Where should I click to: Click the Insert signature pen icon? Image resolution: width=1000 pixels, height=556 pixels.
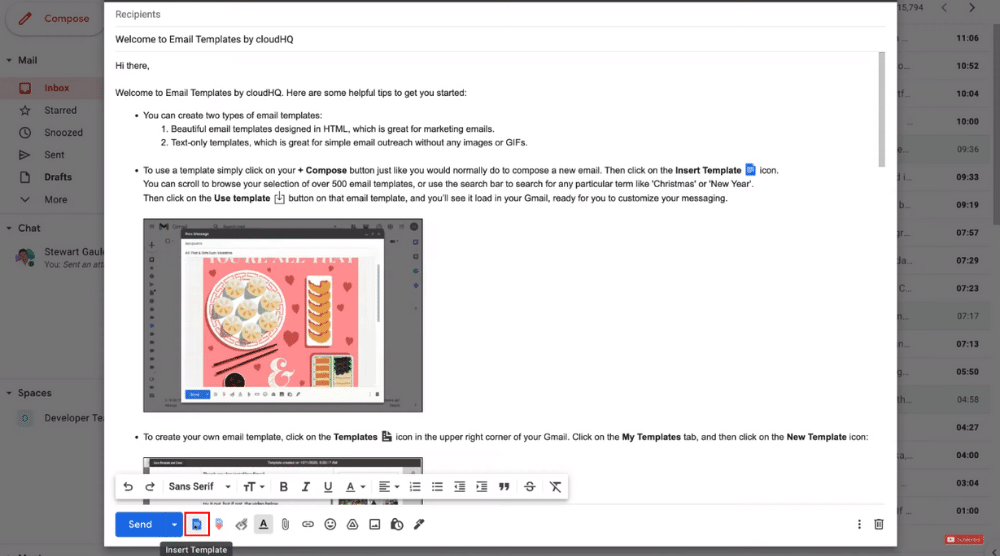pos(419,524)
